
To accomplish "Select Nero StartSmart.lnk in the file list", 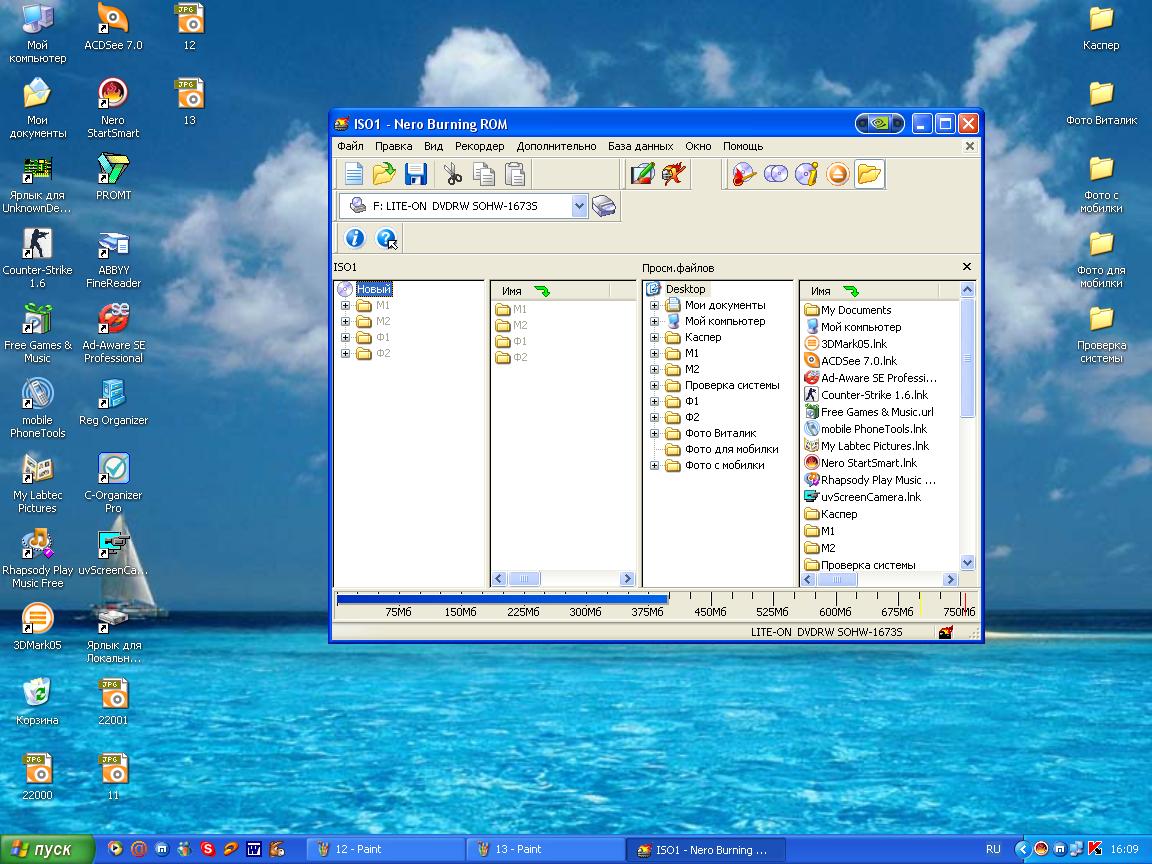I will coord(868,463).
